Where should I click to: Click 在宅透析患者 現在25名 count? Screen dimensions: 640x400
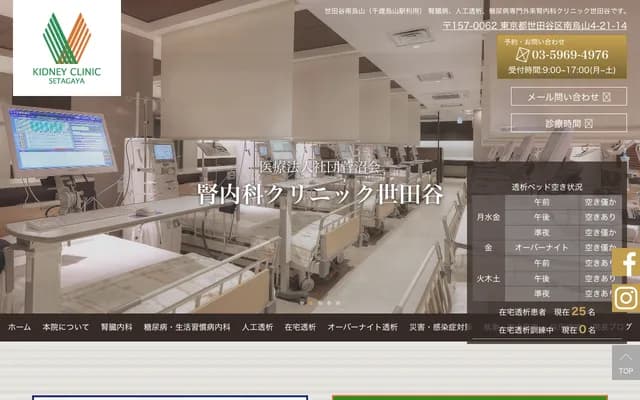click(x=547, y=312)
